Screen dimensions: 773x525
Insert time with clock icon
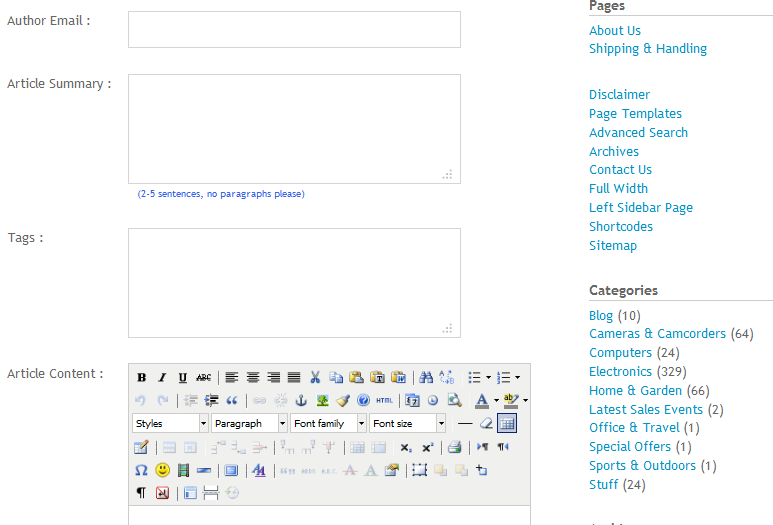point(433,400)
